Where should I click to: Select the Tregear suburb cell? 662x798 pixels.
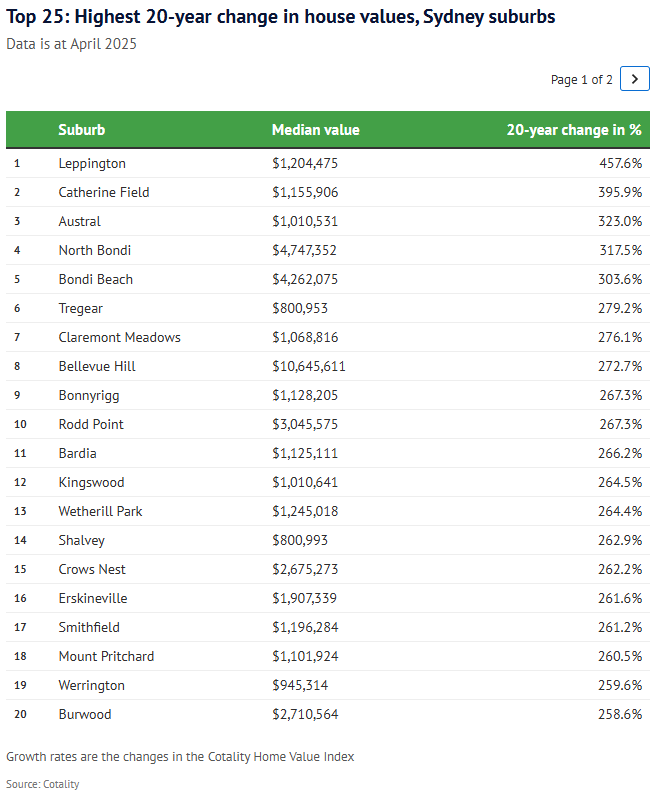(81, 308)
